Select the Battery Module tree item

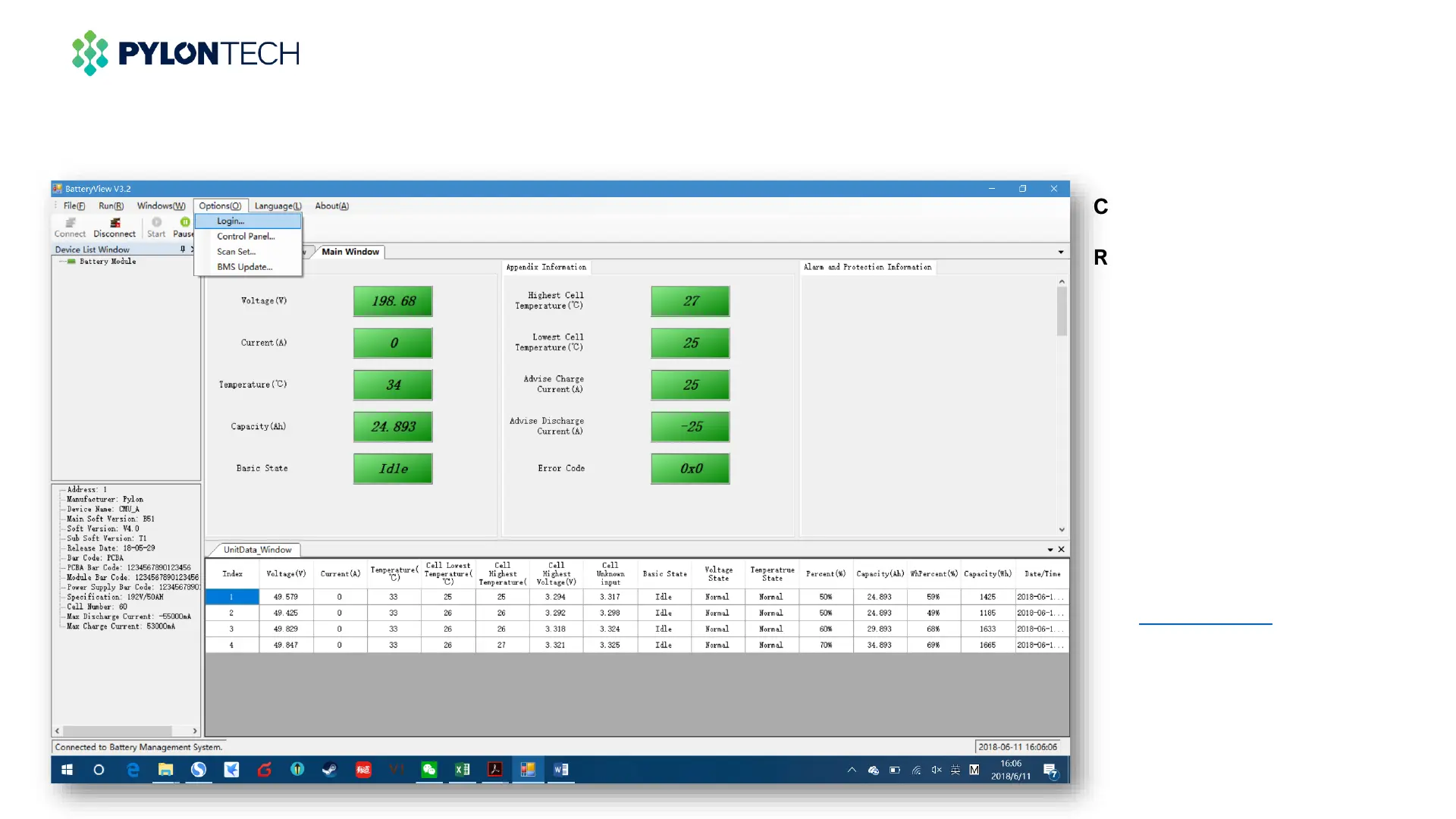107,262
